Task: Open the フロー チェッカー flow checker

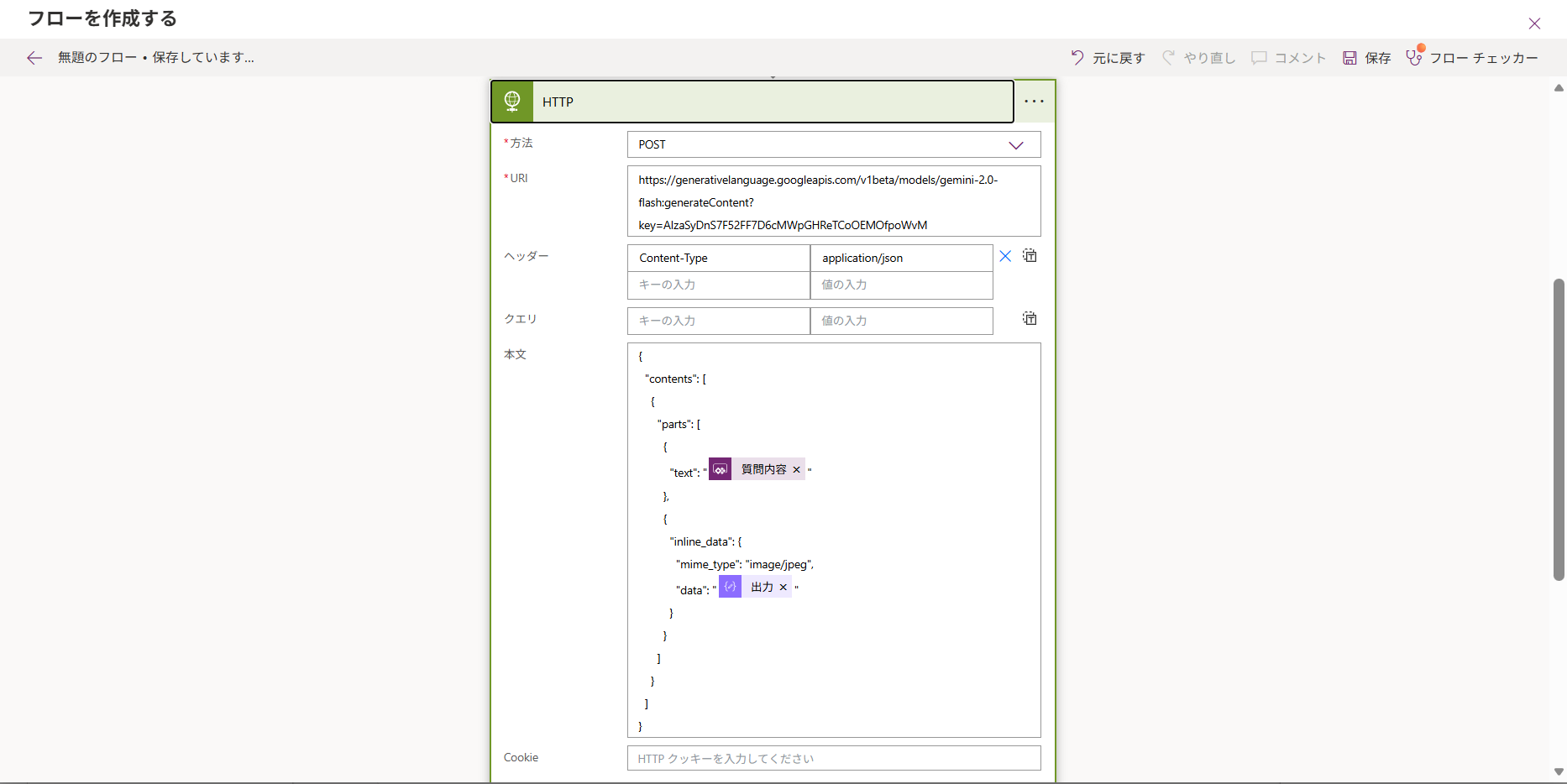Action: click(x=1472, y=58)
